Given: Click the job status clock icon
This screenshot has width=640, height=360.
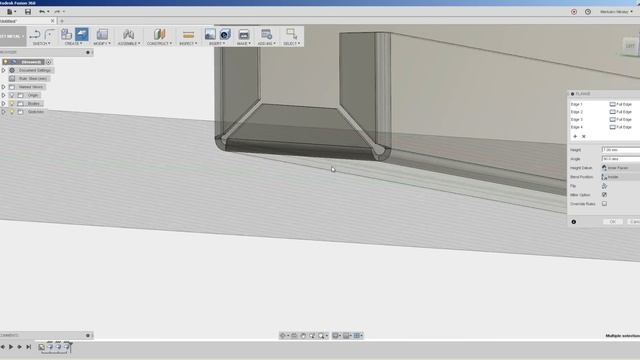Looking at the screenshot, I should (x=588, y=12).
